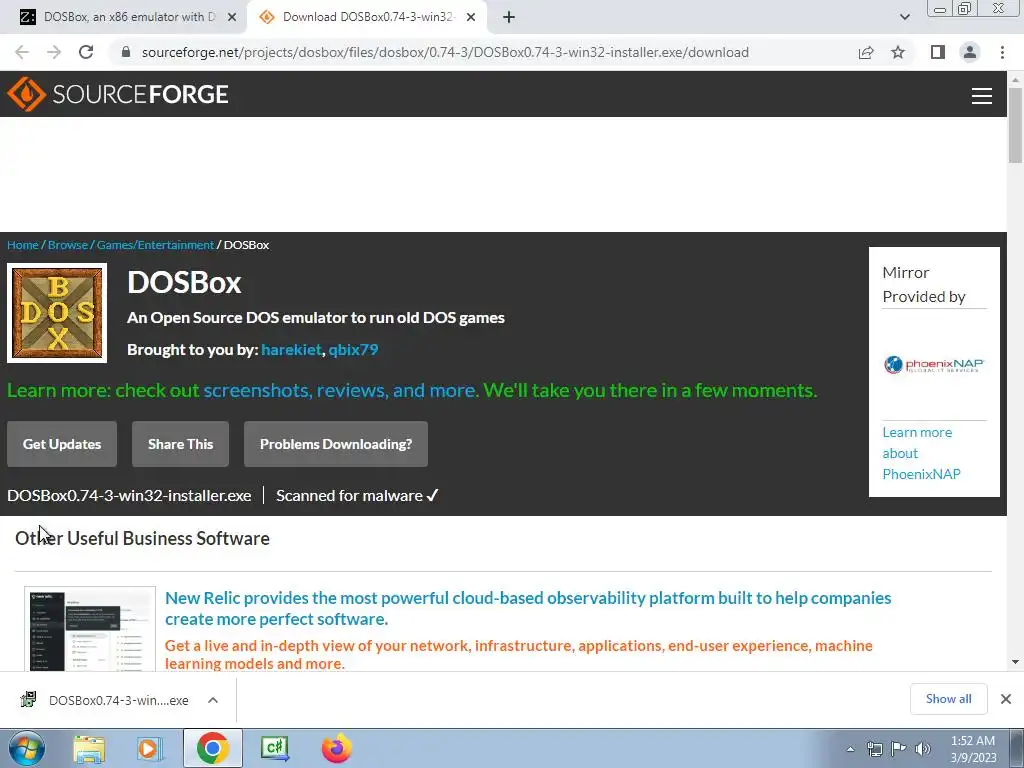Open the C# editor taskbar icon
The image size is (1024, 768).
[x=275, y=748]
